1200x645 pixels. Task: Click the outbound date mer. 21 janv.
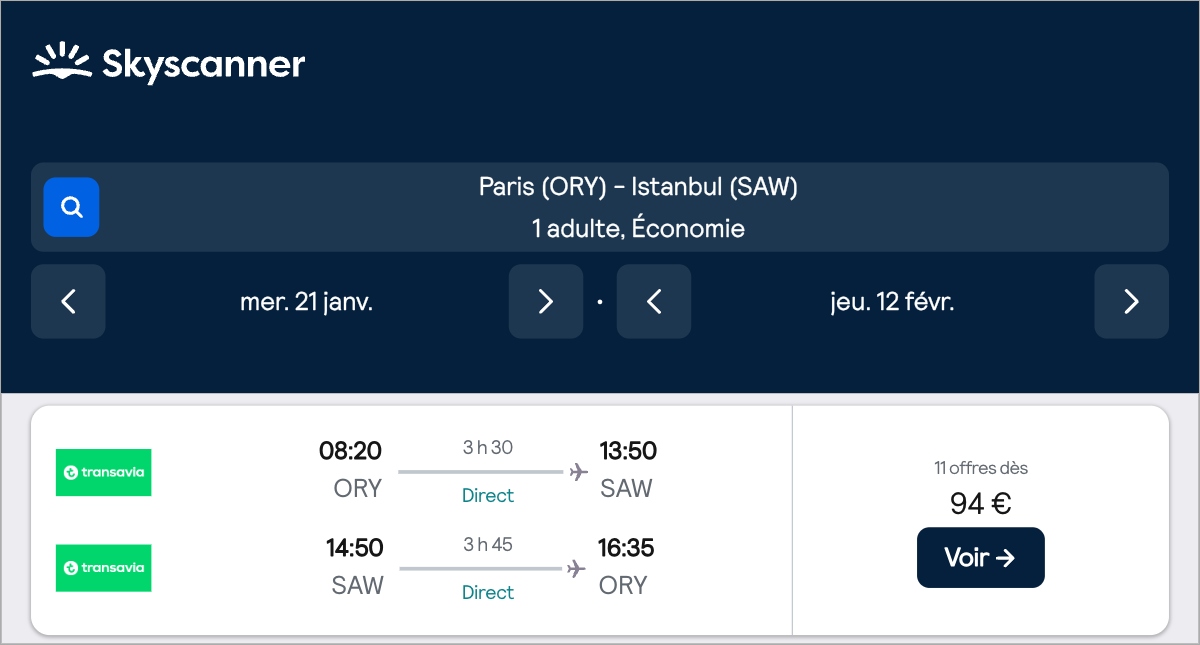(x=306, y=301)
